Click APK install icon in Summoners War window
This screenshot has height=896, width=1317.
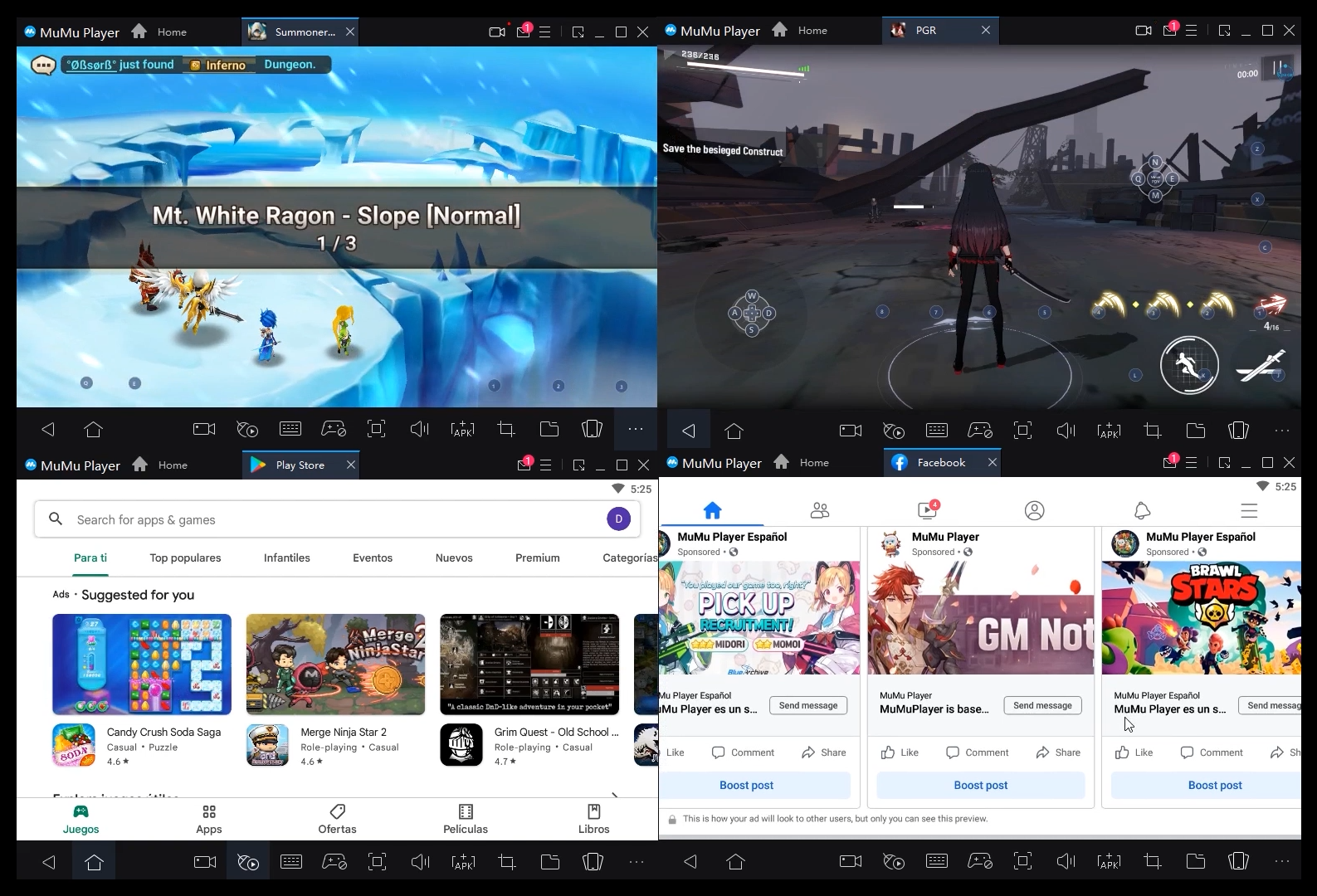point(462,429)
